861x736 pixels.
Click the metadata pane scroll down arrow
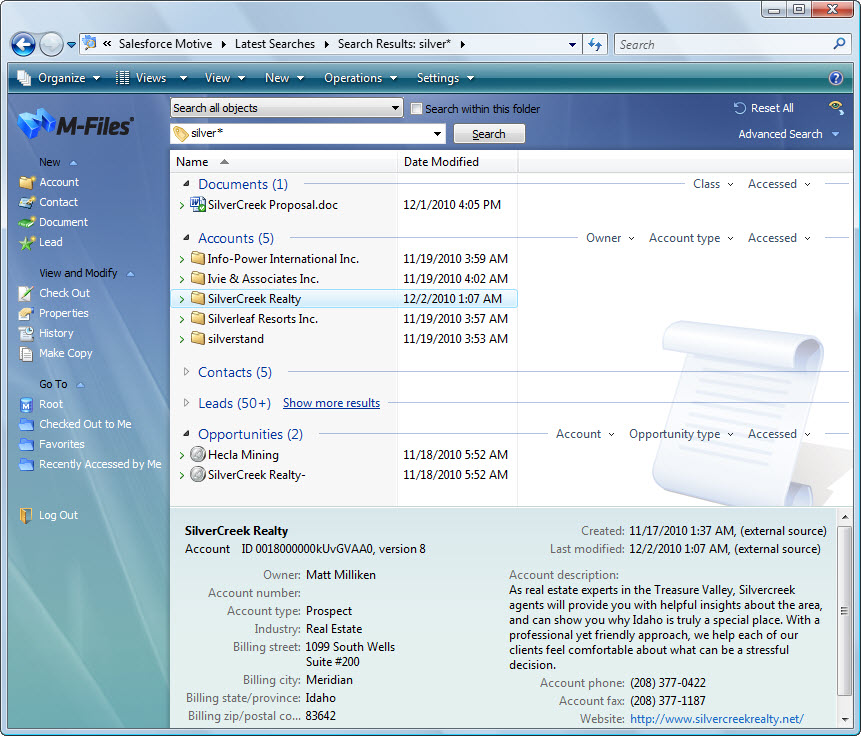point(845,720)
